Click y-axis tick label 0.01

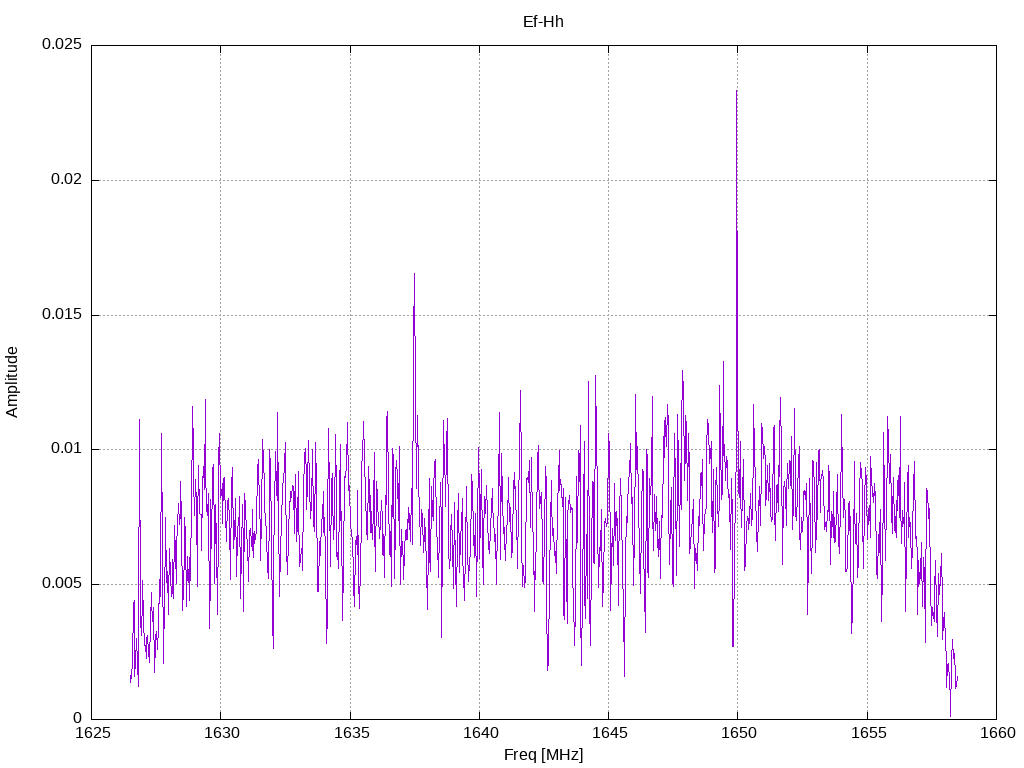67,448
